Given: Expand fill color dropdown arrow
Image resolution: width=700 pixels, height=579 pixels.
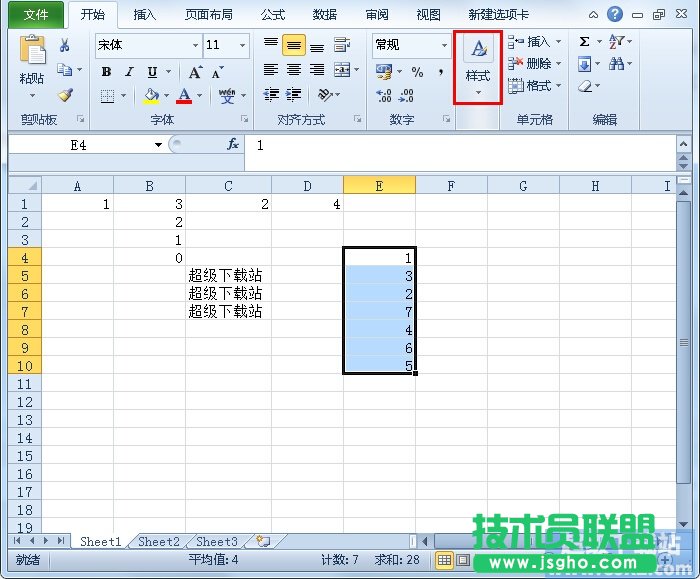Looking at the screenshot, I should click(166, 96).
